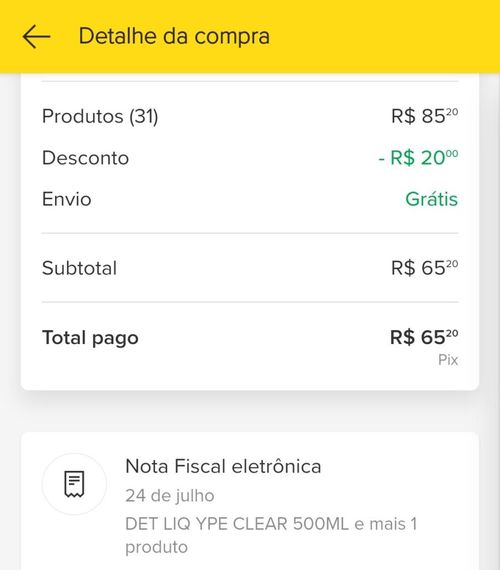The height and width of the screenshot is (570, 500).
Task: Open Nota Fiscal eletrônica
Action: [x=223, y=466]
